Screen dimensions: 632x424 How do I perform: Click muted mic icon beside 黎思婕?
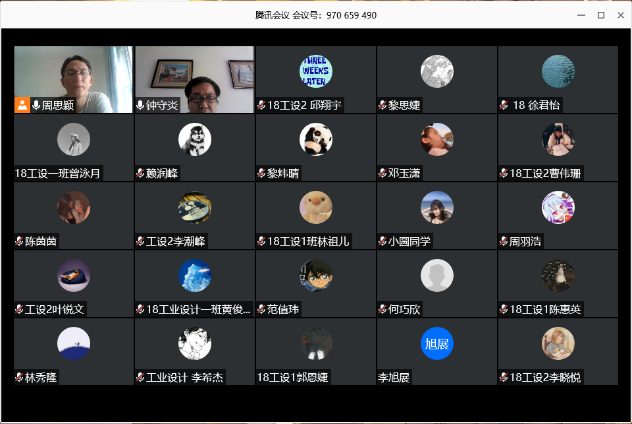click(x=383, y=105)
